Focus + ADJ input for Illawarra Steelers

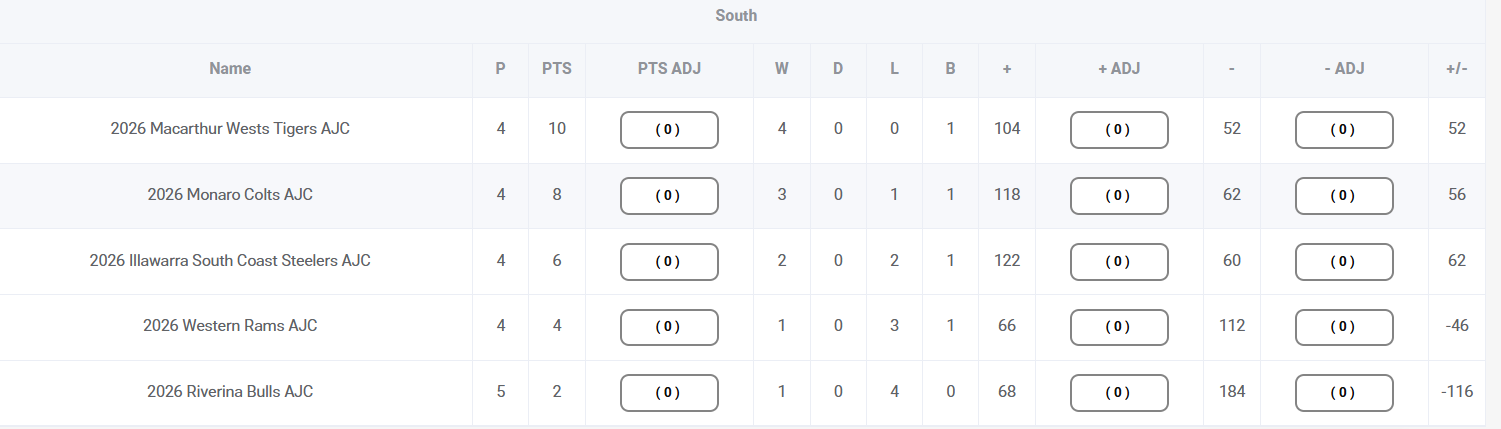[1119, 262]
